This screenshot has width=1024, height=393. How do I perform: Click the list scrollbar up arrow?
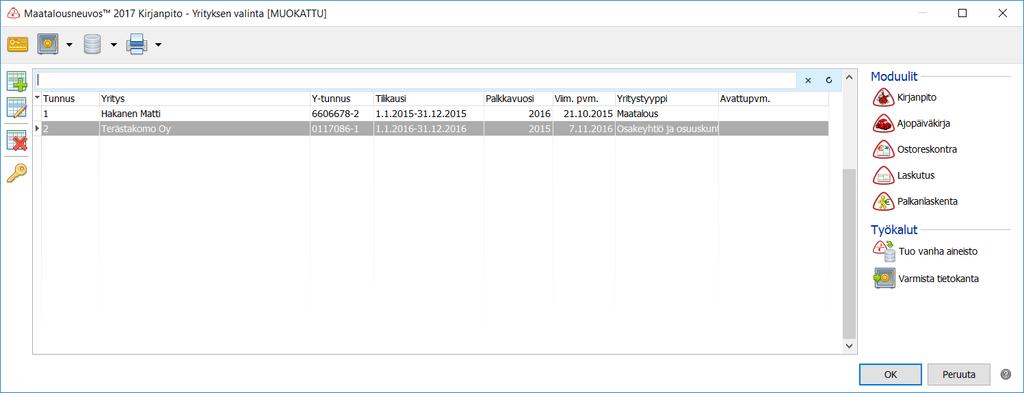coord(849,78)
